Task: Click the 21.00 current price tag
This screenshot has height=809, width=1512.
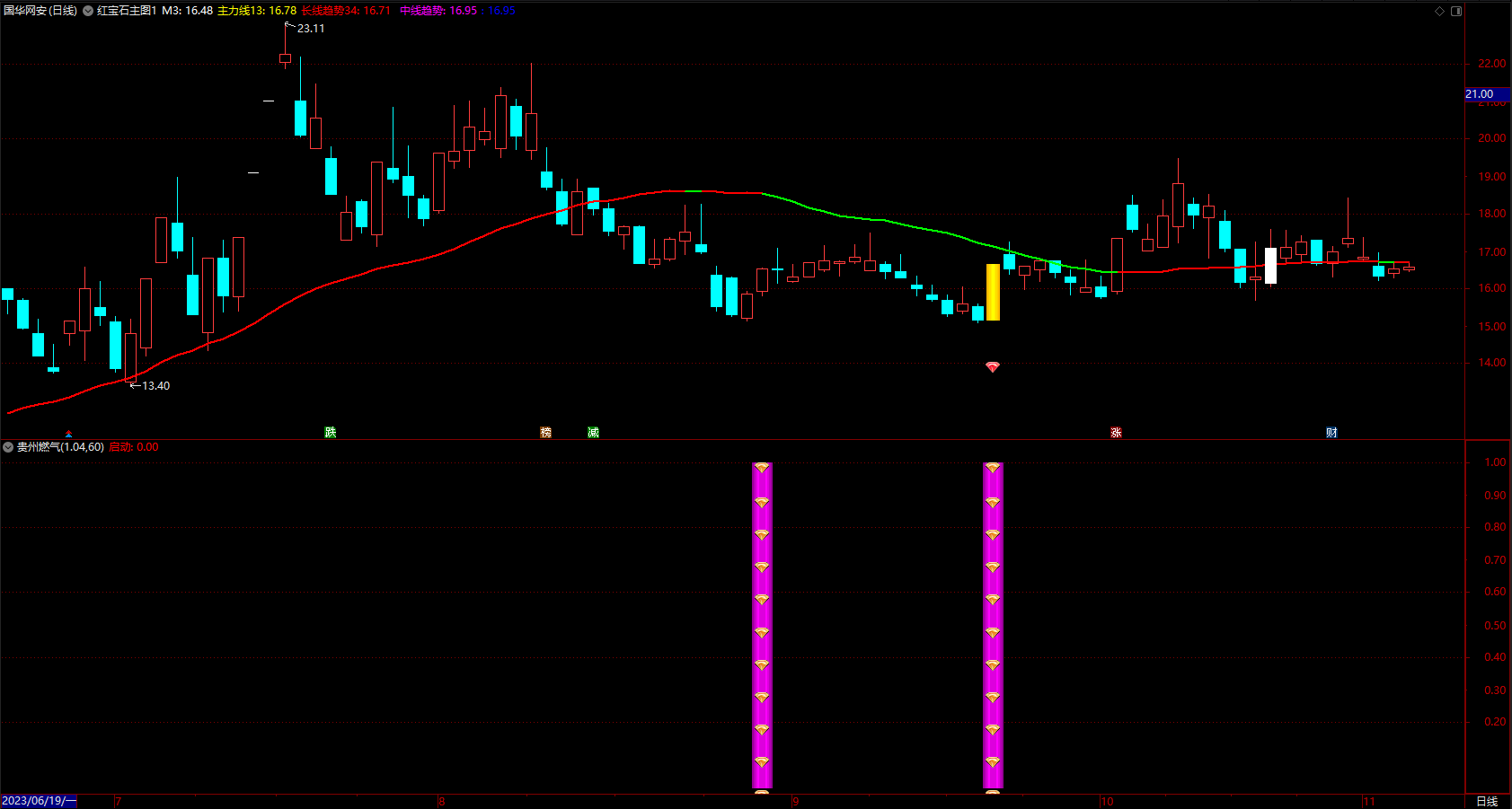Action: click(x=1487, y=94)
